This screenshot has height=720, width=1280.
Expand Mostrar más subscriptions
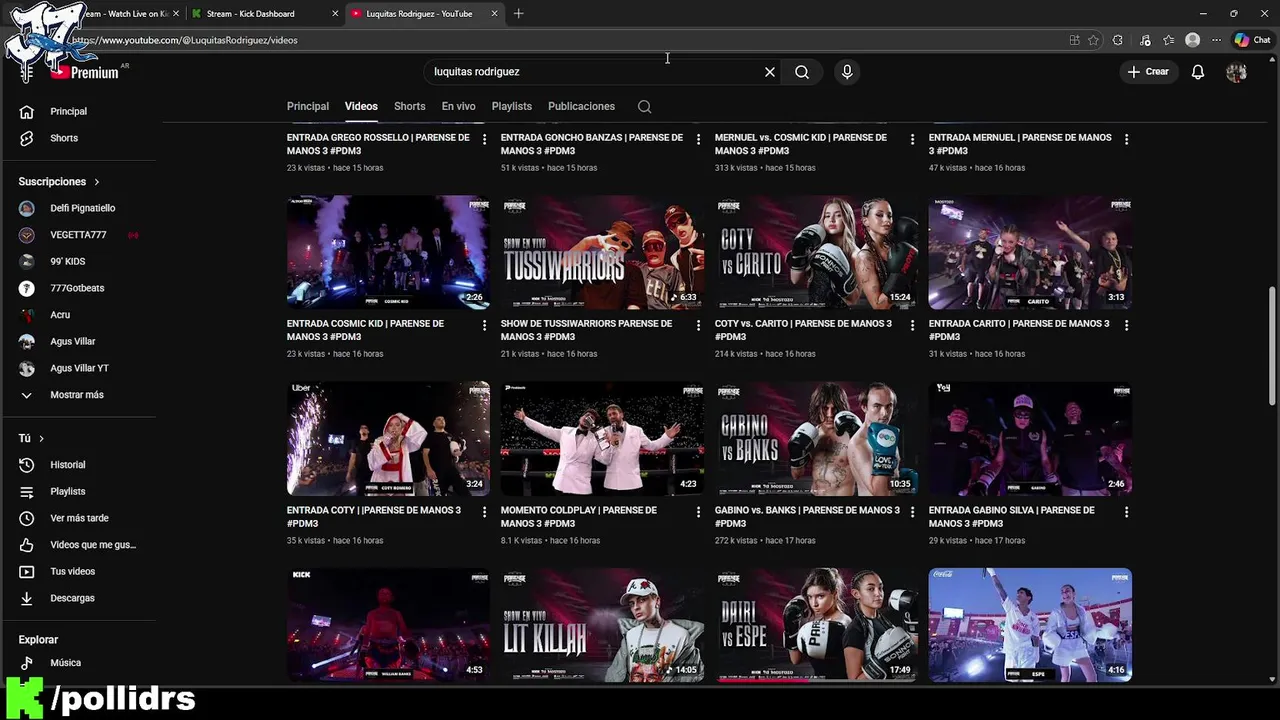pos(78,395)
